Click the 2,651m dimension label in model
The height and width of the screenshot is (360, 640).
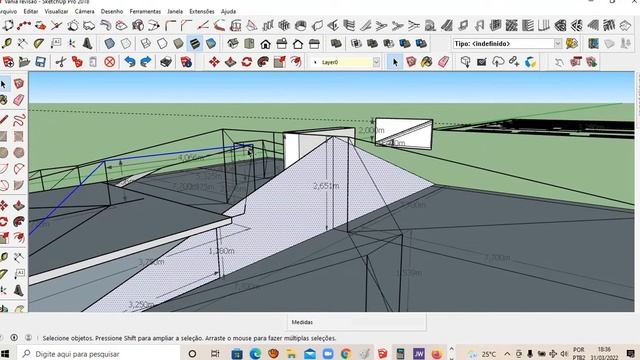pyautogui.click(x=326, y=186)
